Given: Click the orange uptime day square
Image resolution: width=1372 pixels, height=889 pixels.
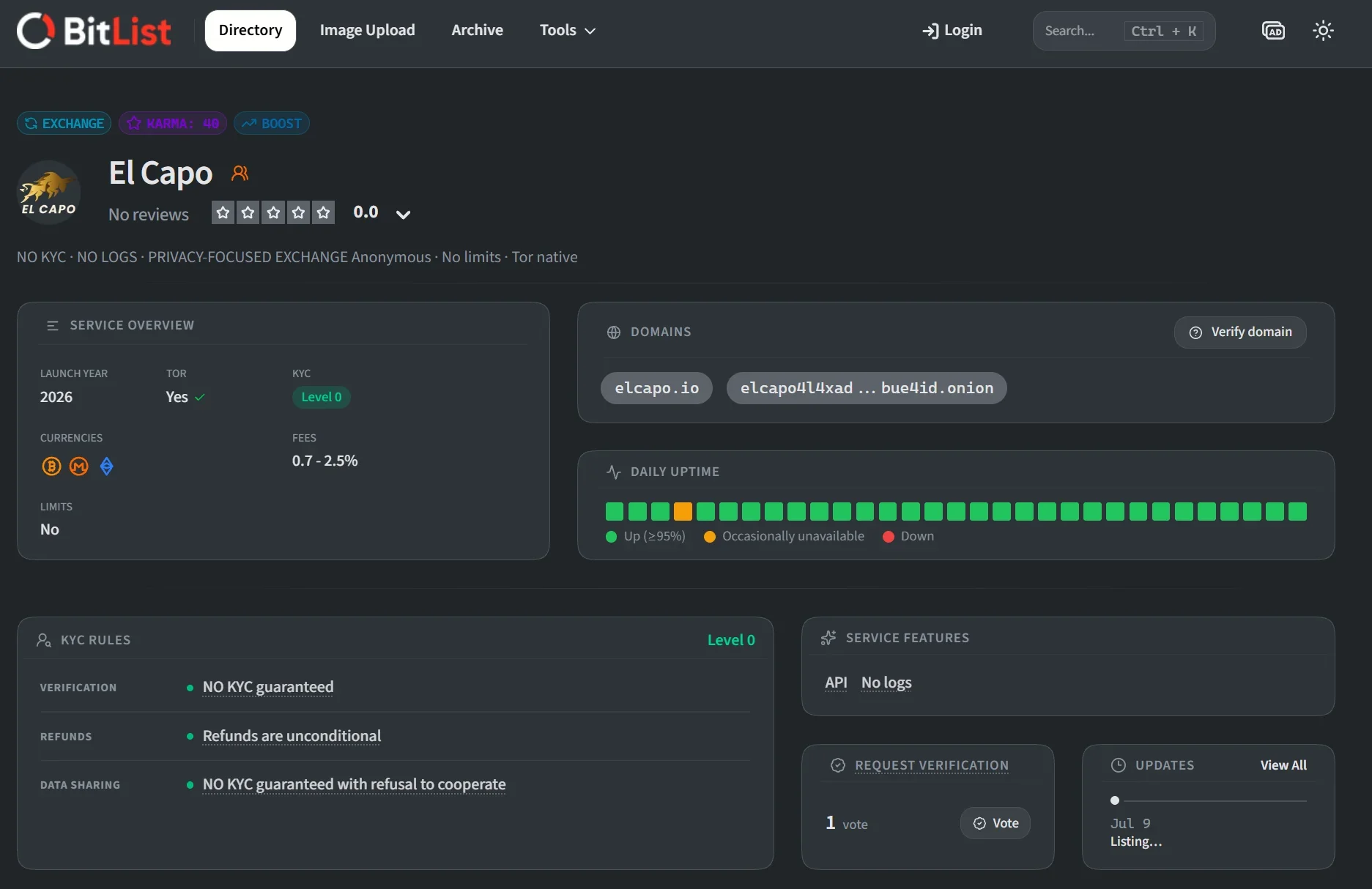Looking at the screenshot, I should [x=683, y=511].
